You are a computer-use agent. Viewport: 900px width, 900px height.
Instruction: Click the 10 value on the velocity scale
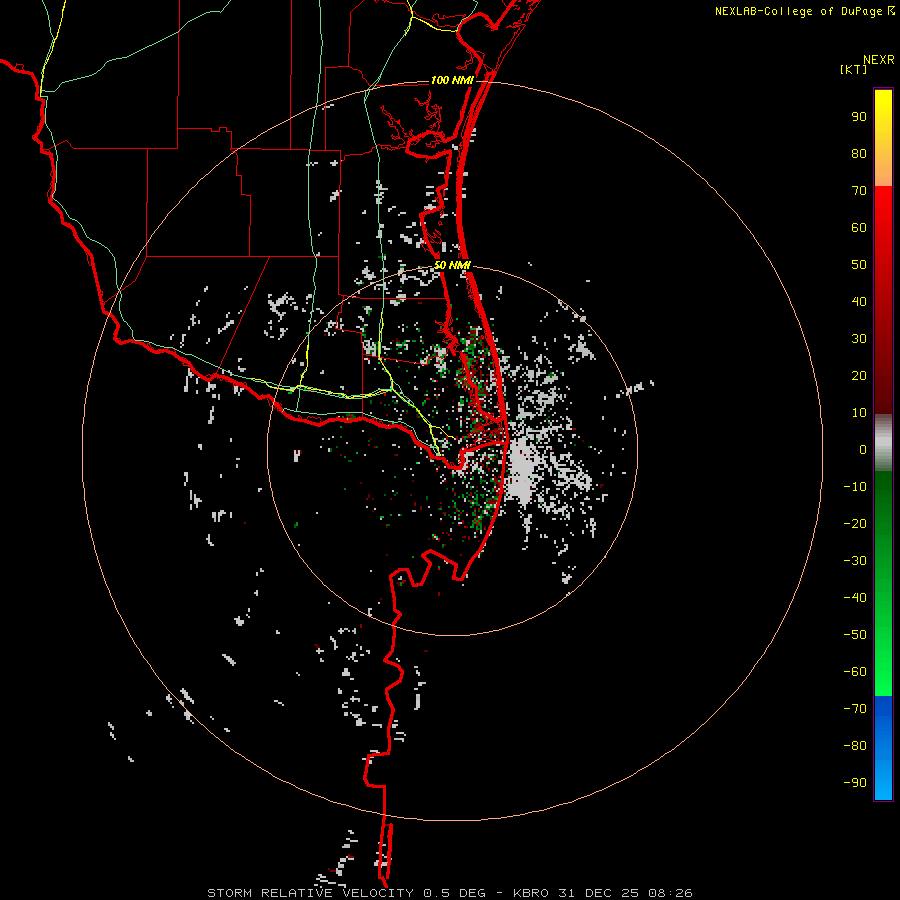pos(859,413)
